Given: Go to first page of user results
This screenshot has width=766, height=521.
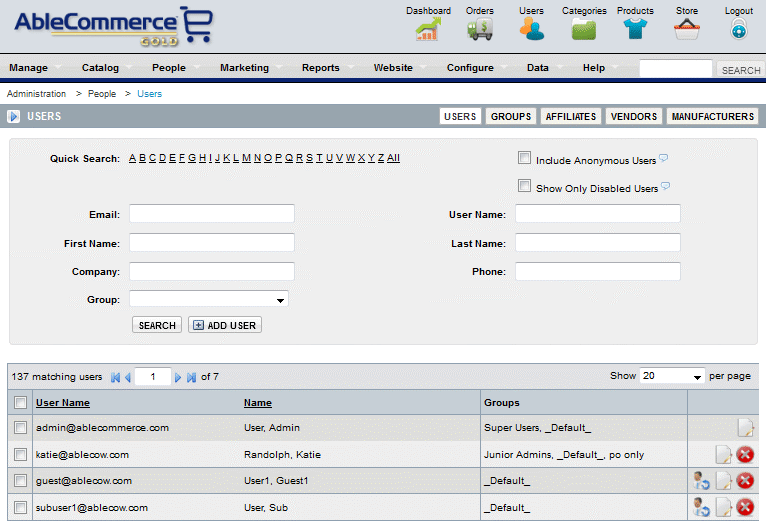Looking at the screenshot, I should pyautogui.click(x=115, y=377).
